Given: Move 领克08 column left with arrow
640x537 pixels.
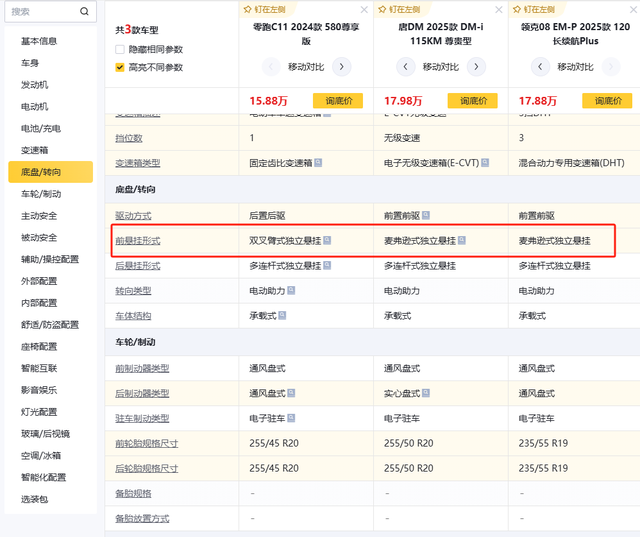Looking at the screenshot, I should [x=540, y=67].
